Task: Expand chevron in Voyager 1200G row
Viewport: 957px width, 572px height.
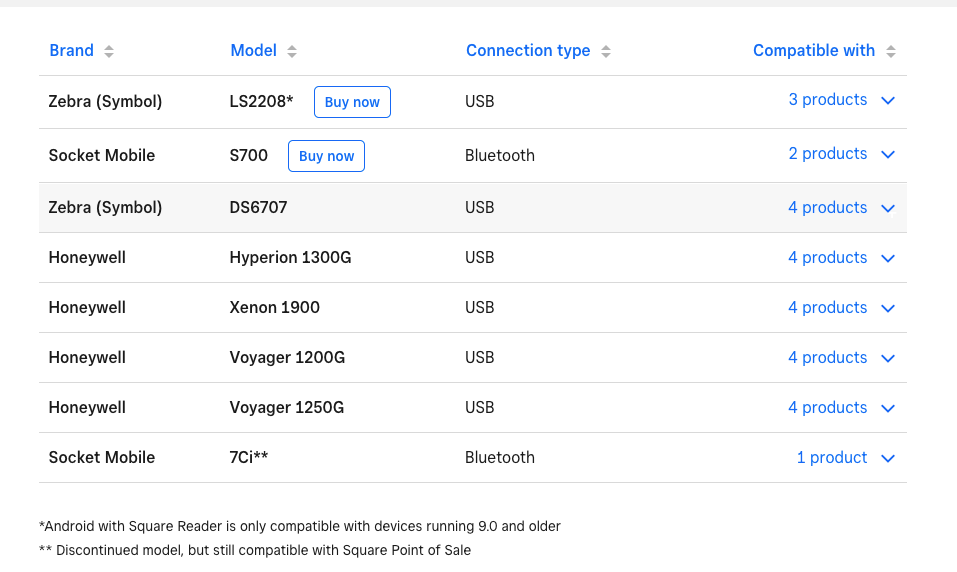Action: pyautogui.click(x=888, y=358)
